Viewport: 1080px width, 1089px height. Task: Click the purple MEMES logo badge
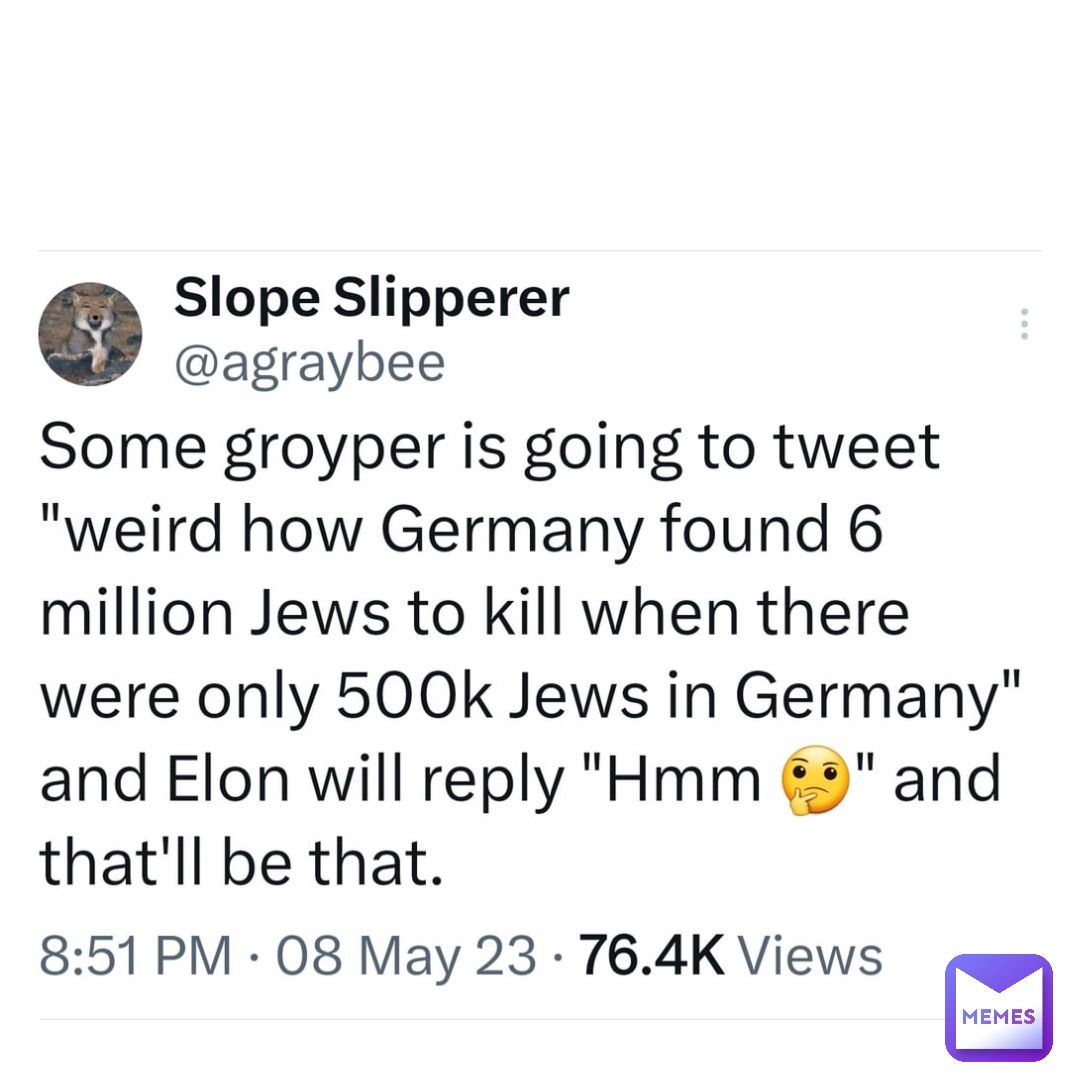point(997,1007)
